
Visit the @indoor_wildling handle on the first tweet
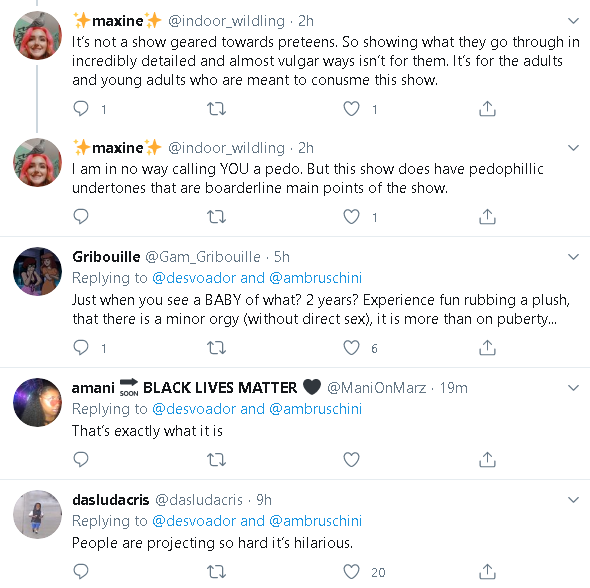point(226,21)
